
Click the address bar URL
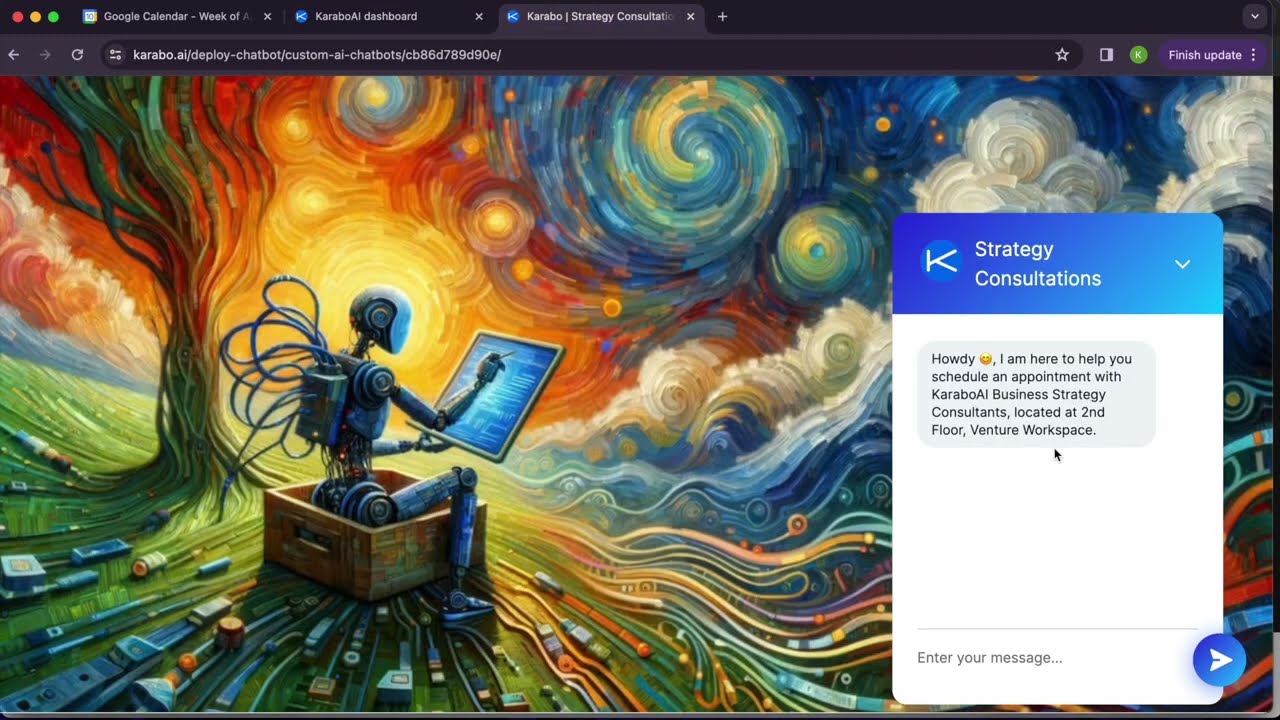(x=317, y=55)
